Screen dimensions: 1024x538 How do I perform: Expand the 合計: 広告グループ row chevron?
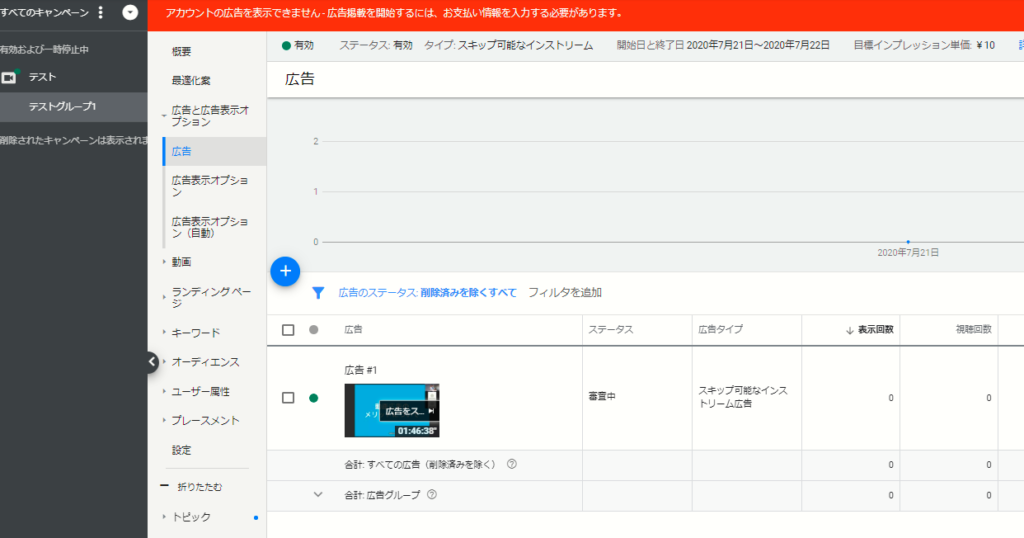tap(318, 494)
